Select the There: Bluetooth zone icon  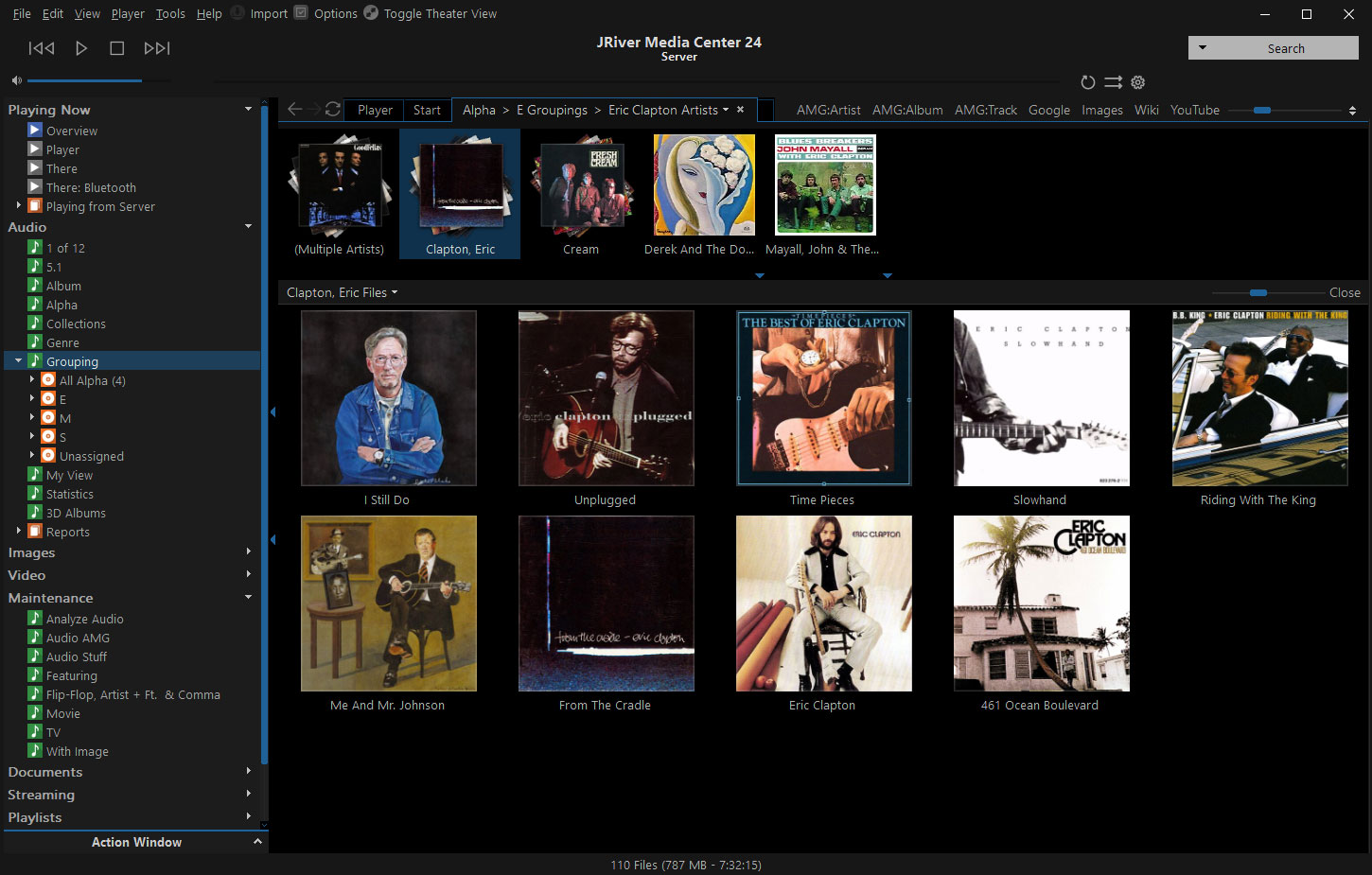click(35, 186)
